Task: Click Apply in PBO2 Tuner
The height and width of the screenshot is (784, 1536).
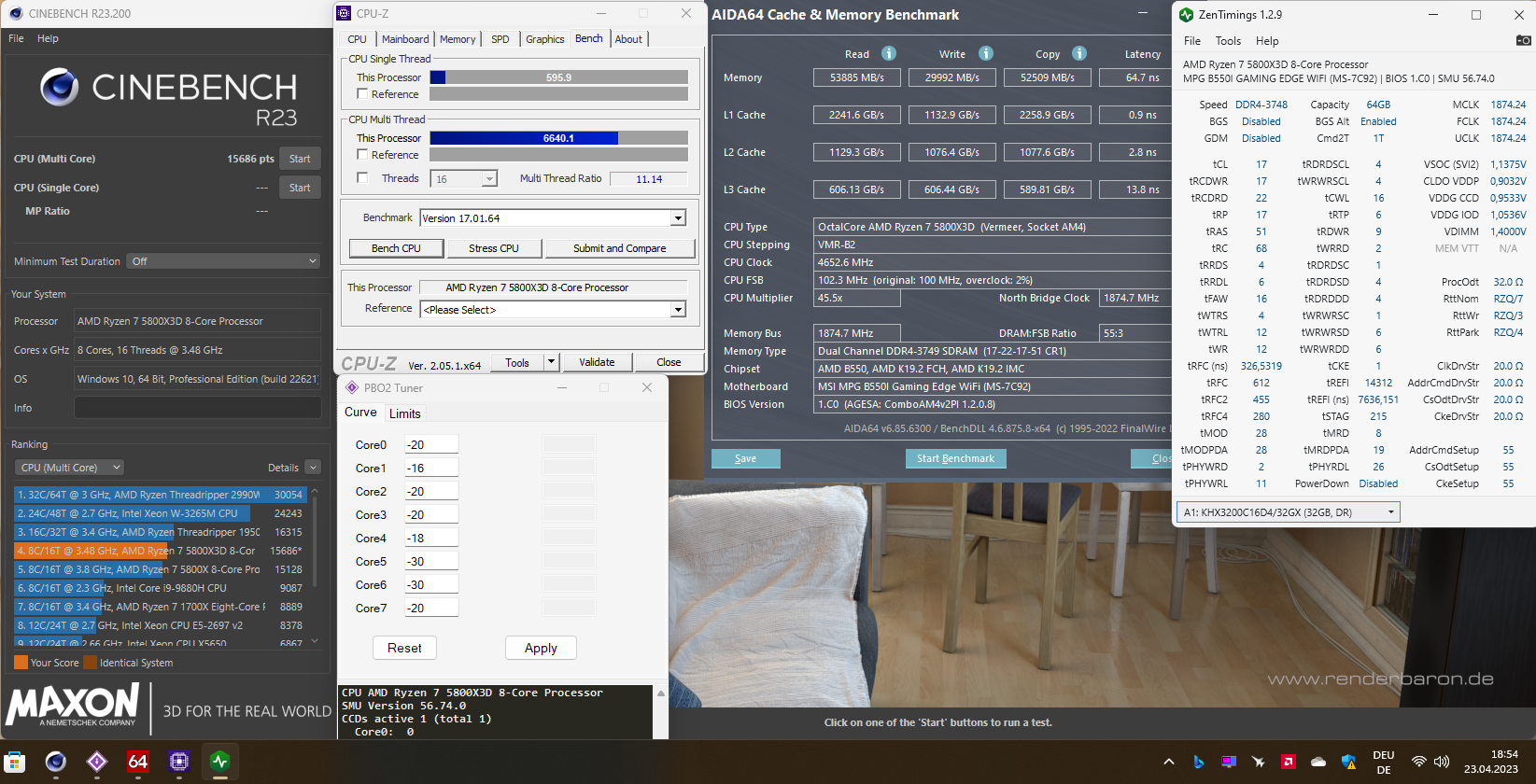Action: 541,648
